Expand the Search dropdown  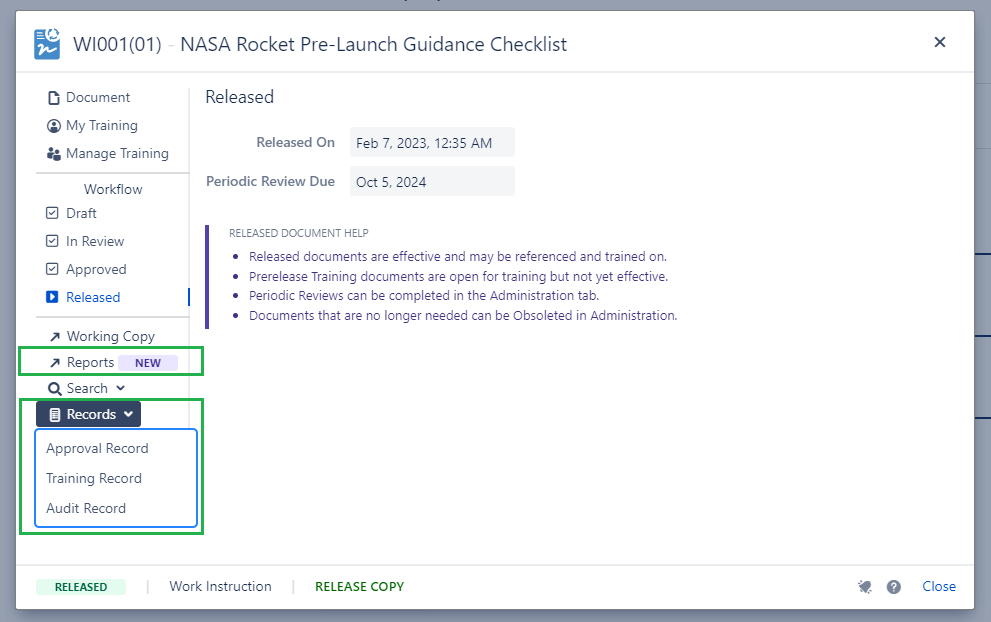[x=87, y=388]
